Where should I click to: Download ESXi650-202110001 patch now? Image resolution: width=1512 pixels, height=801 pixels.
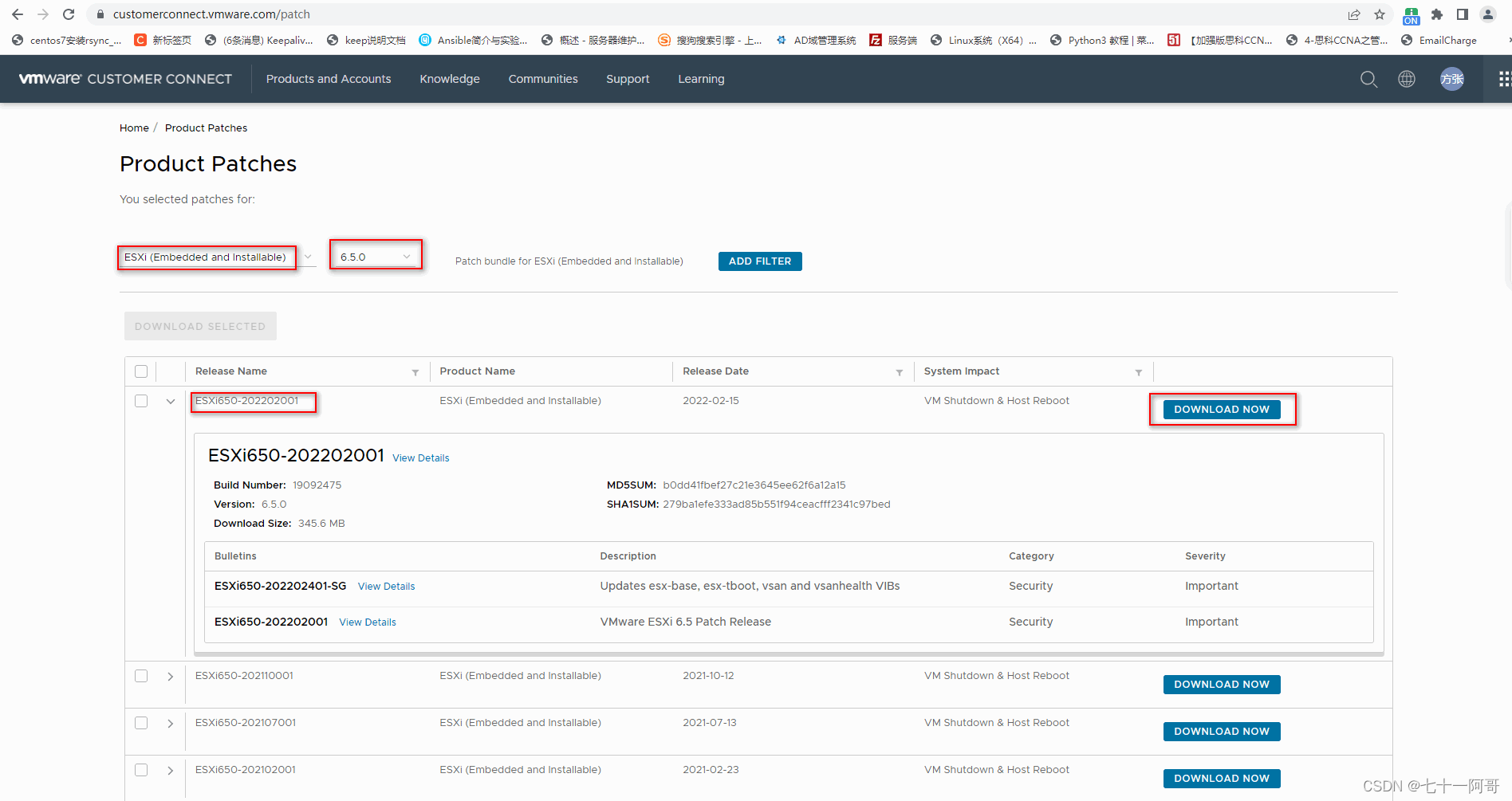(1222, 685)
